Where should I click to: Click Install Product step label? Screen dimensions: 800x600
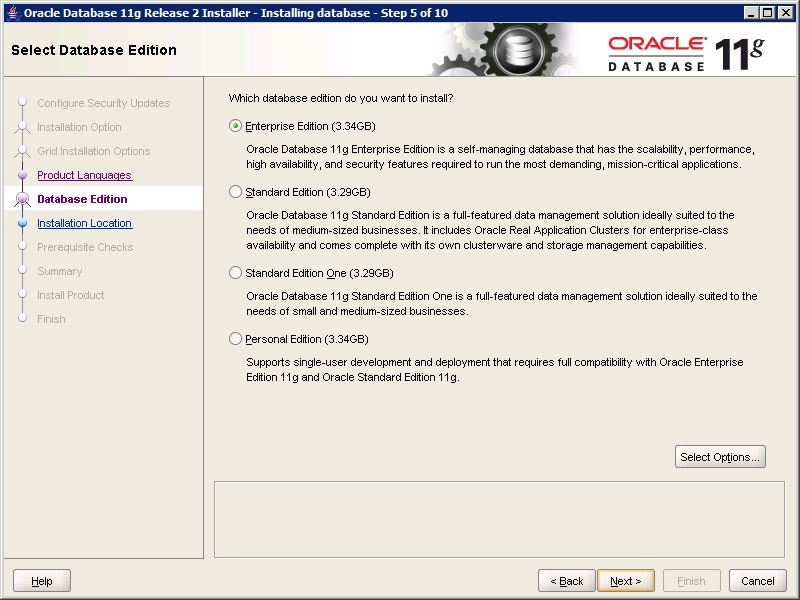coord(70,295)
